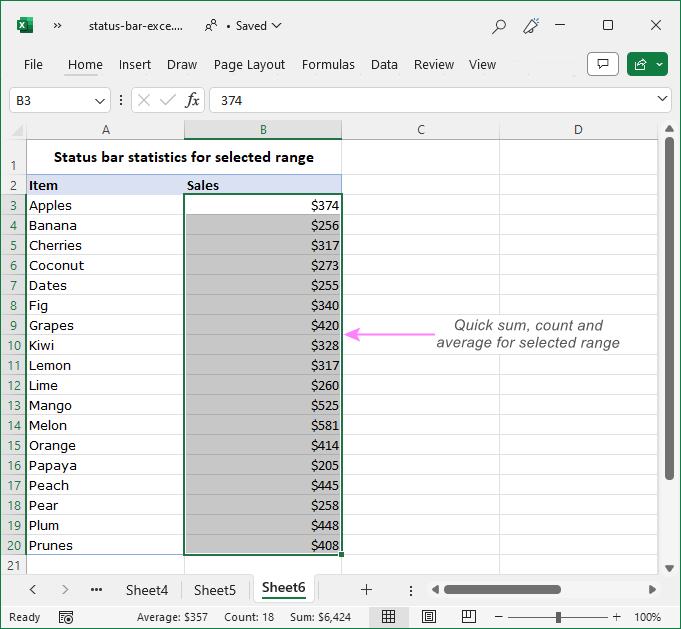Screen dimensions: 681x629
Task: Add a new sheet with plus icon
Action: click(x=366, y=590)
